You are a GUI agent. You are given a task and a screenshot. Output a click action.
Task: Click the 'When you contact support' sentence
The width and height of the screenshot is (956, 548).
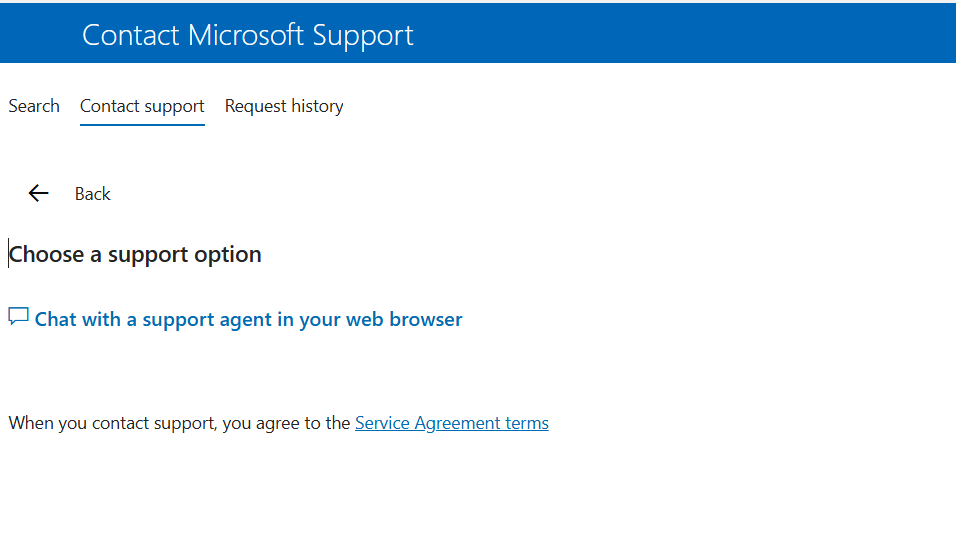point(180,423)
